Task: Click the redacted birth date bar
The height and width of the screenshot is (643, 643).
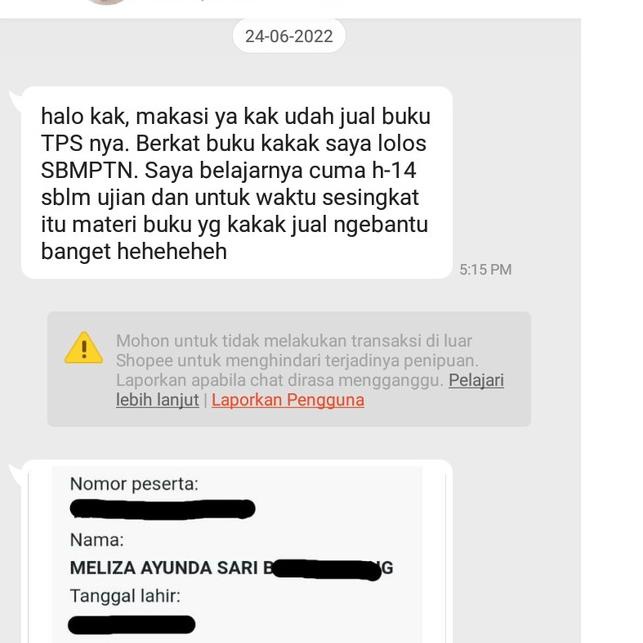Action: point(132,625)
